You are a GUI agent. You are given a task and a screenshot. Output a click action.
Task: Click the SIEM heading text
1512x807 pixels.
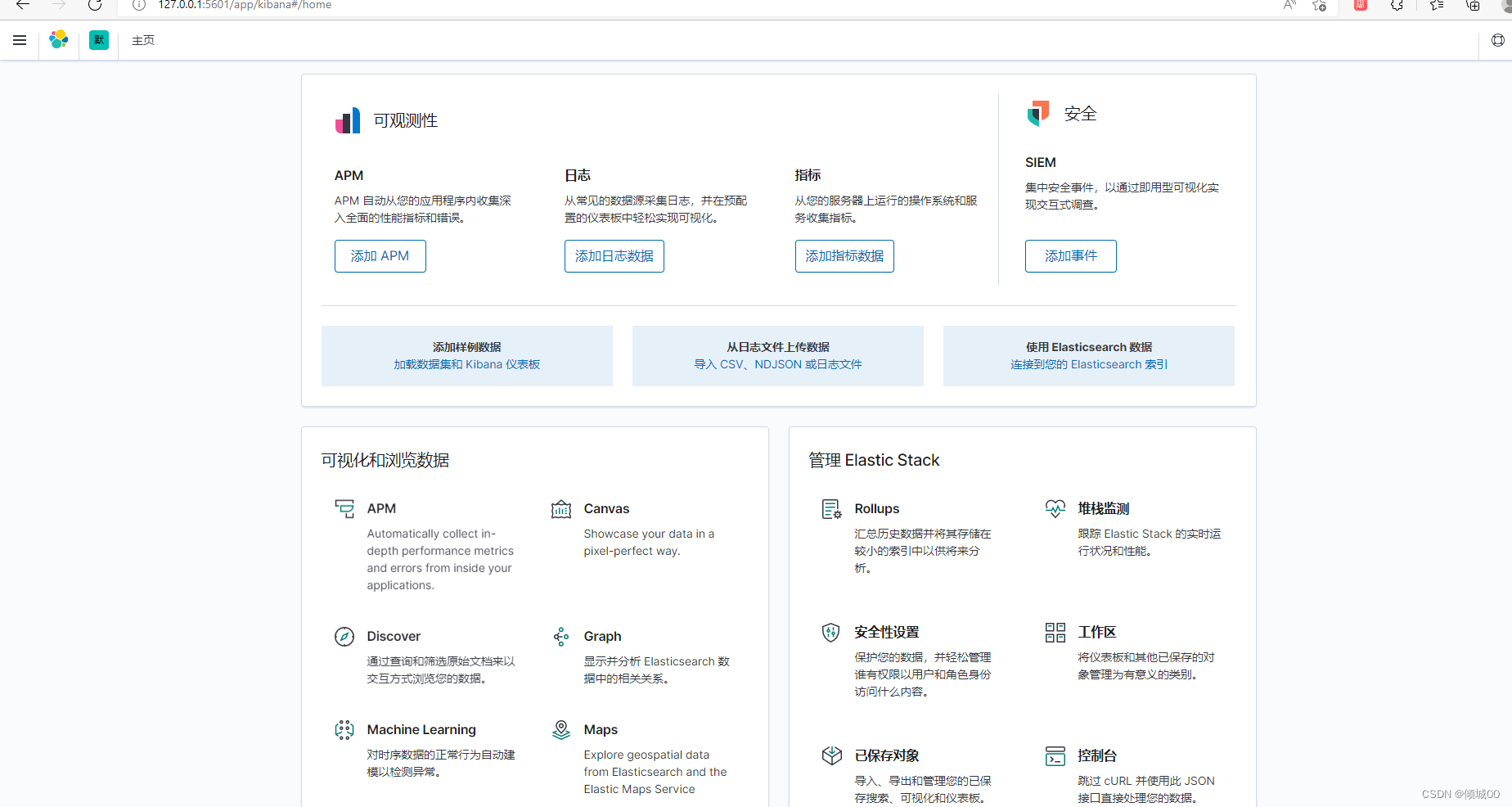tap(1041, 163)
